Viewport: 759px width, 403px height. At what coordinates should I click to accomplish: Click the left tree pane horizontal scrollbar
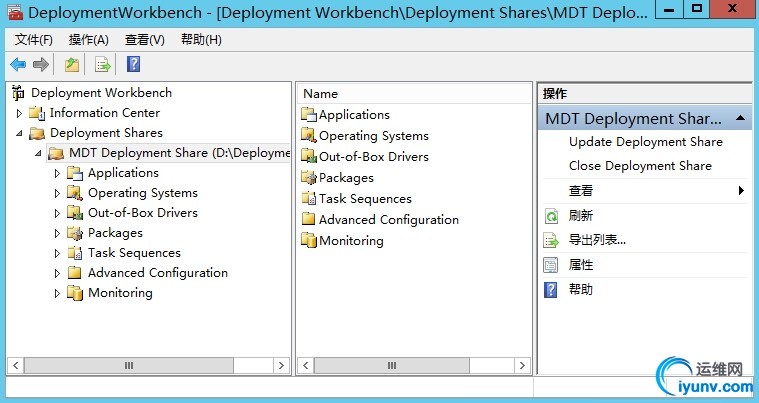(130, 366)
